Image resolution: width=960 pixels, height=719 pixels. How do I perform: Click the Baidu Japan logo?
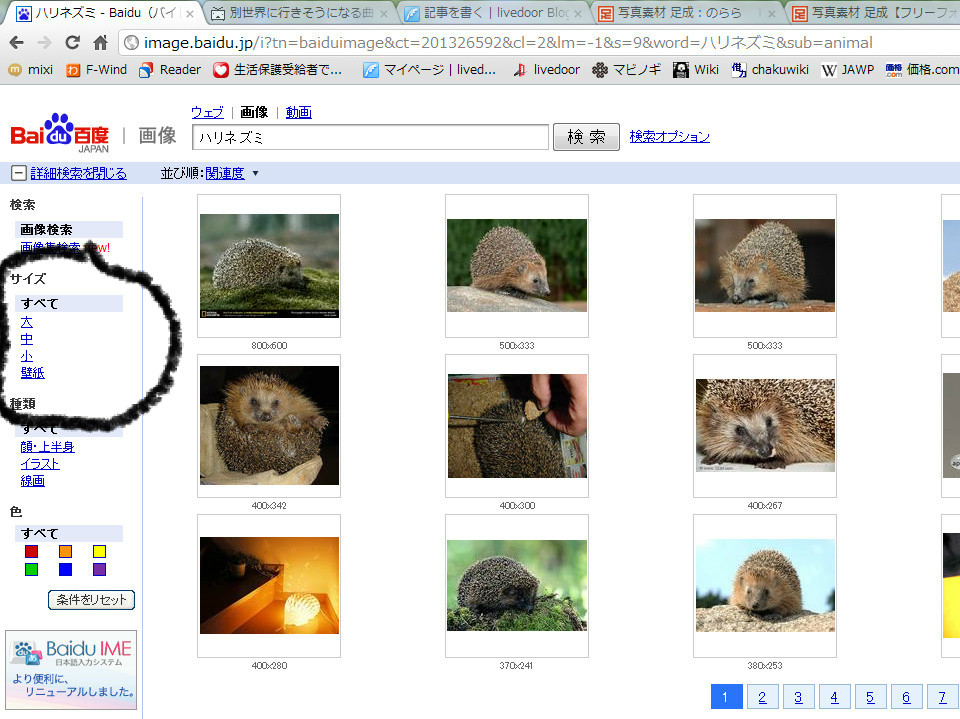(x=59, y=133)
